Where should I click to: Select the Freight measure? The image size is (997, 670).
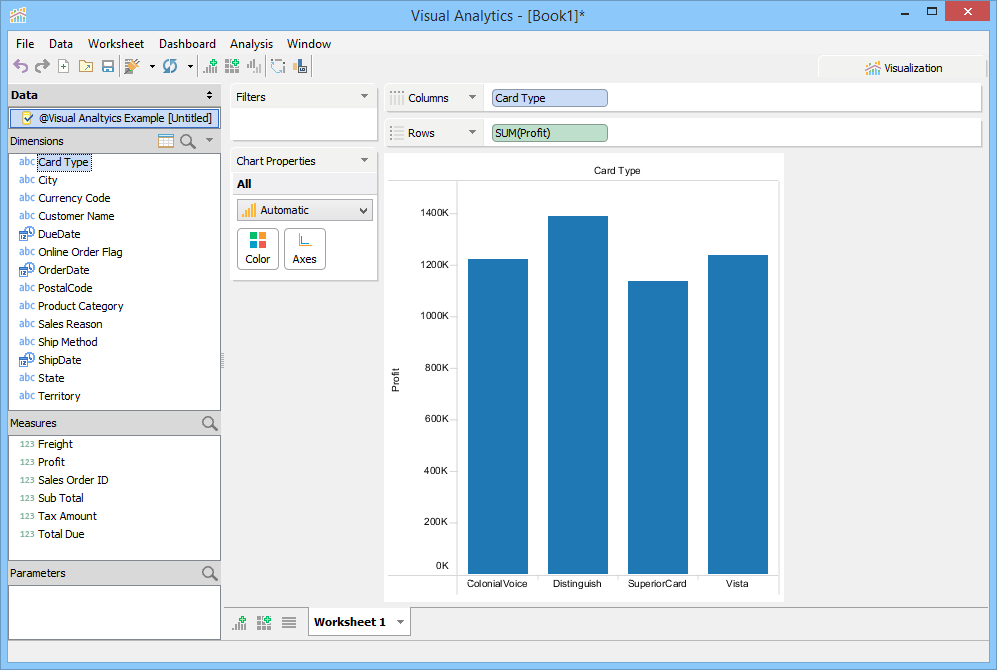55,444
